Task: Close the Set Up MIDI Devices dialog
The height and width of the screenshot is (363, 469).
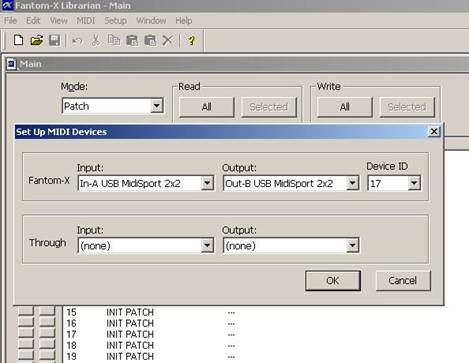Action: 434,132
